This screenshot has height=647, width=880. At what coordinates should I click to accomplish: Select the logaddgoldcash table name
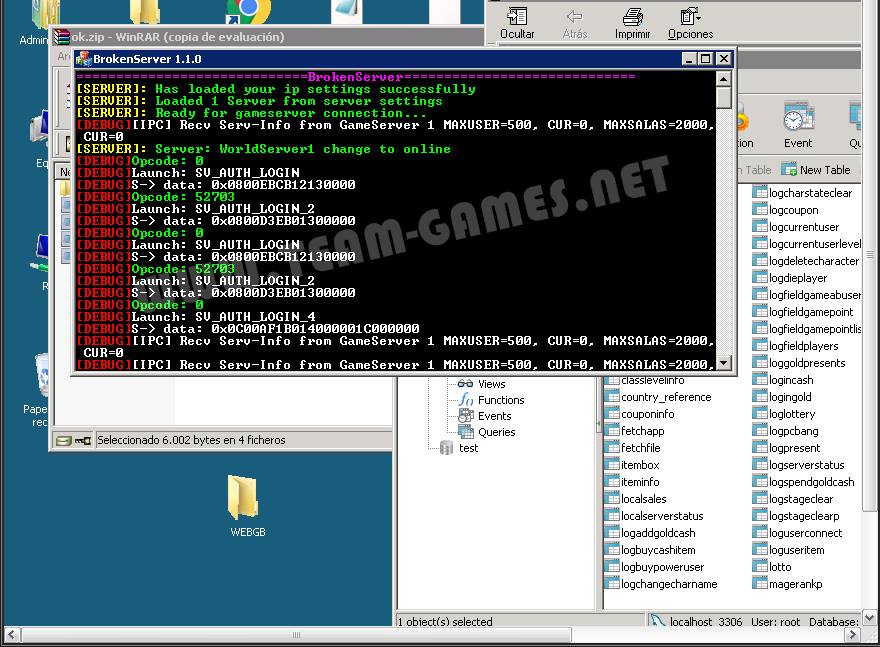point(658,533)
